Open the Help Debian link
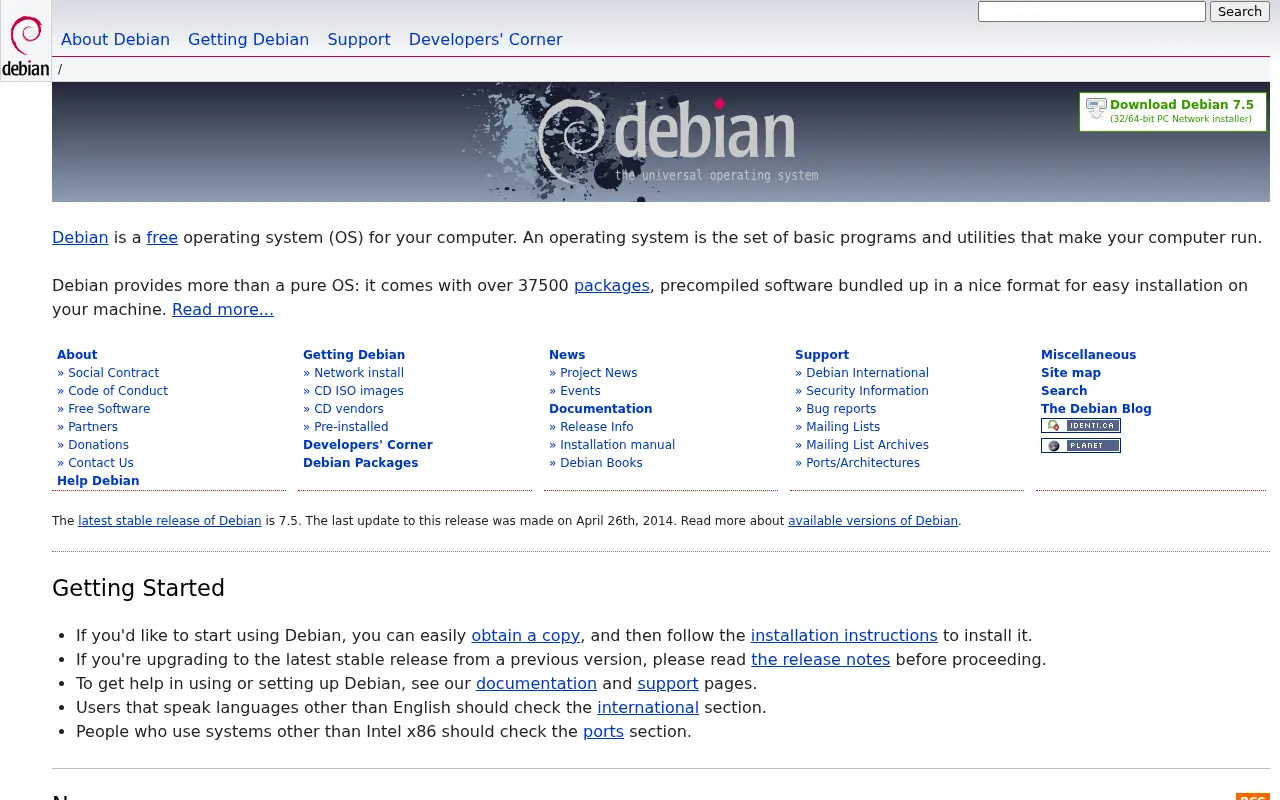 point(98,481)
